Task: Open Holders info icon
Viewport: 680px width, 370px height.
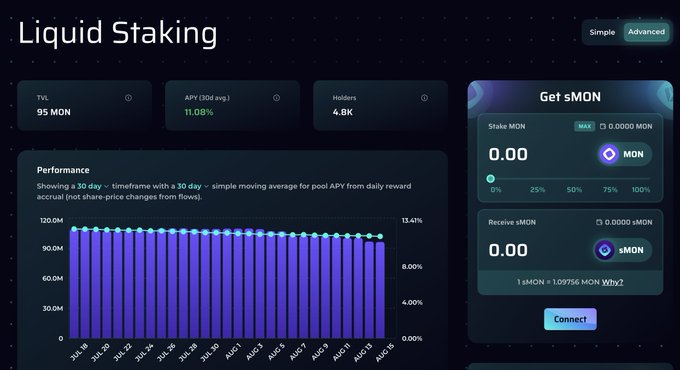Action: tap(424, 98)
